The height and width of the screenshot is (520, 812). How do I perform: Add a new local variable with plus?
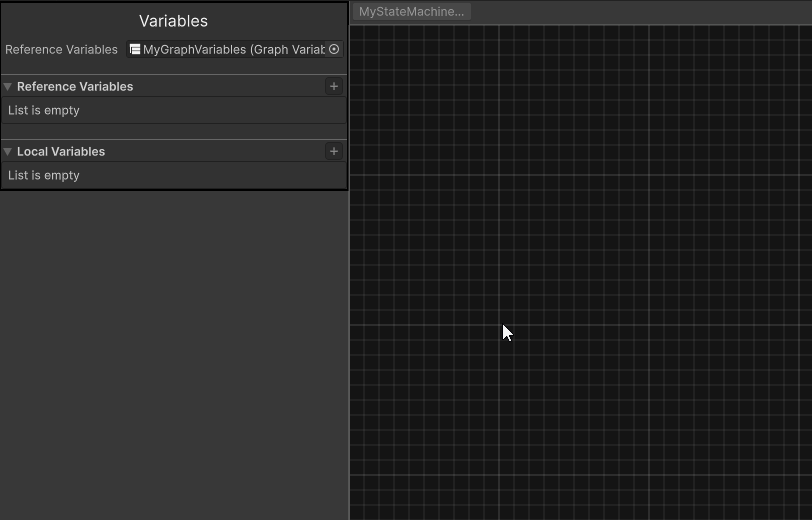coord(334,152)
